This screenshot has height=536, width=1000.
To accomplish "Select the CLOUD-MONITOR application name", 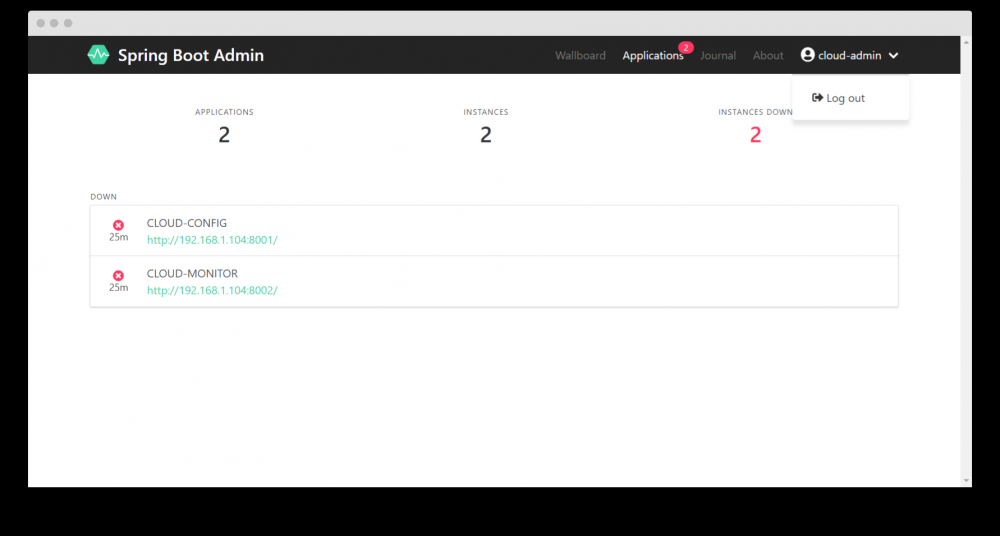I will tap(193, 274).
